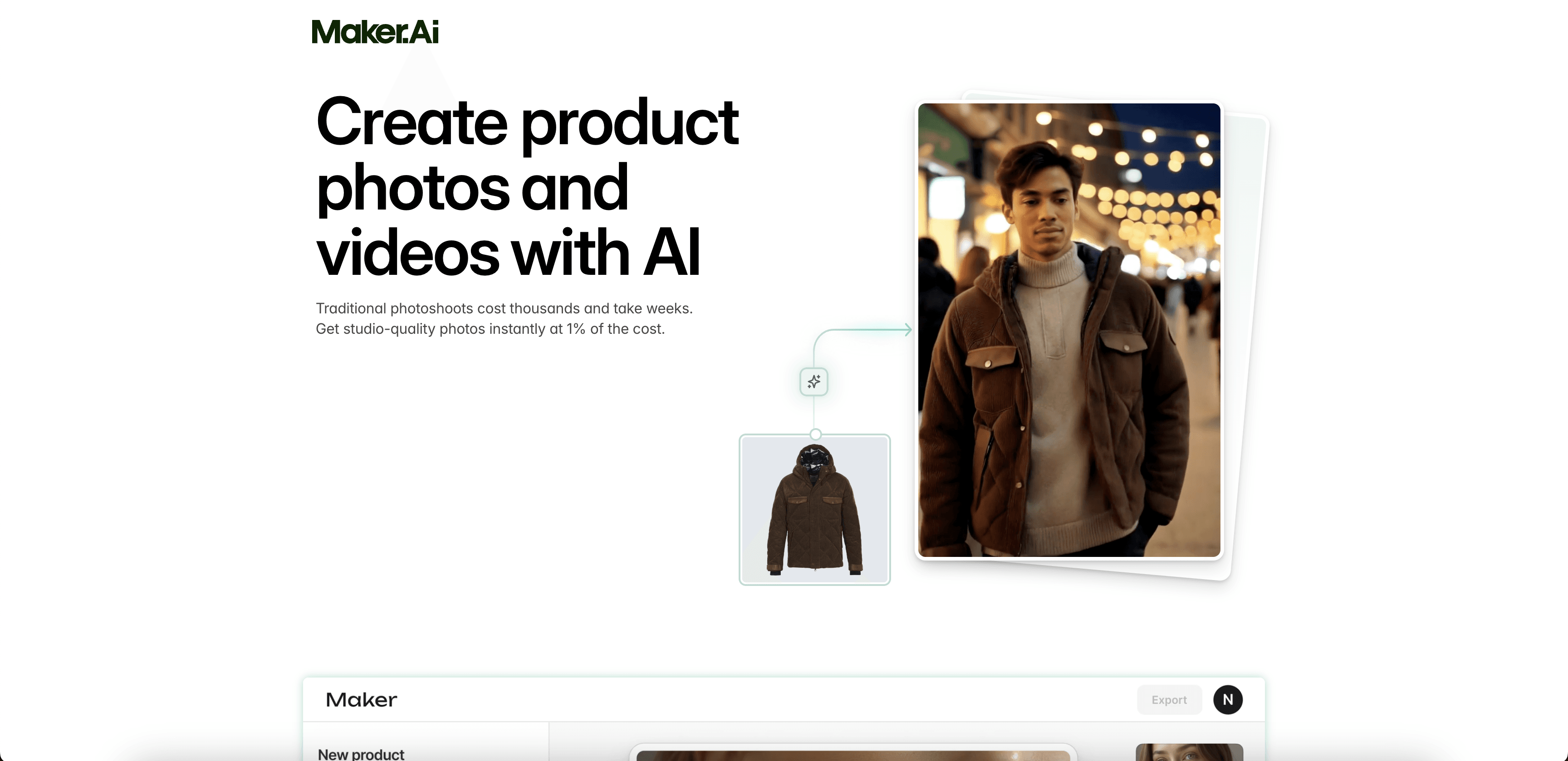Click the N initial inside the avatar circle

pos(1228,700)
